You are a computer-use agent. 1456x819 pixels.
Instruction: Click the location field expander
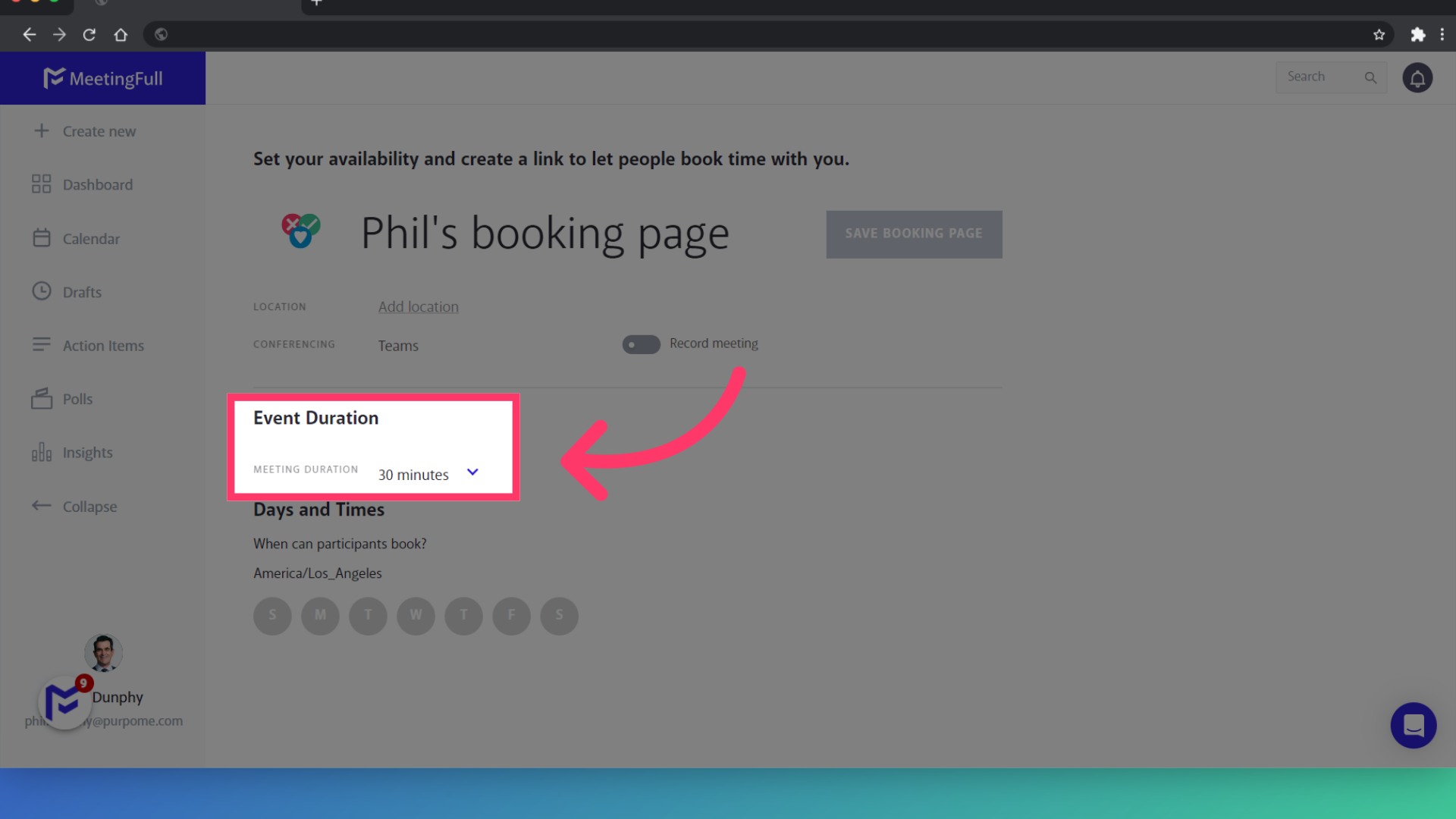(418, 307)
